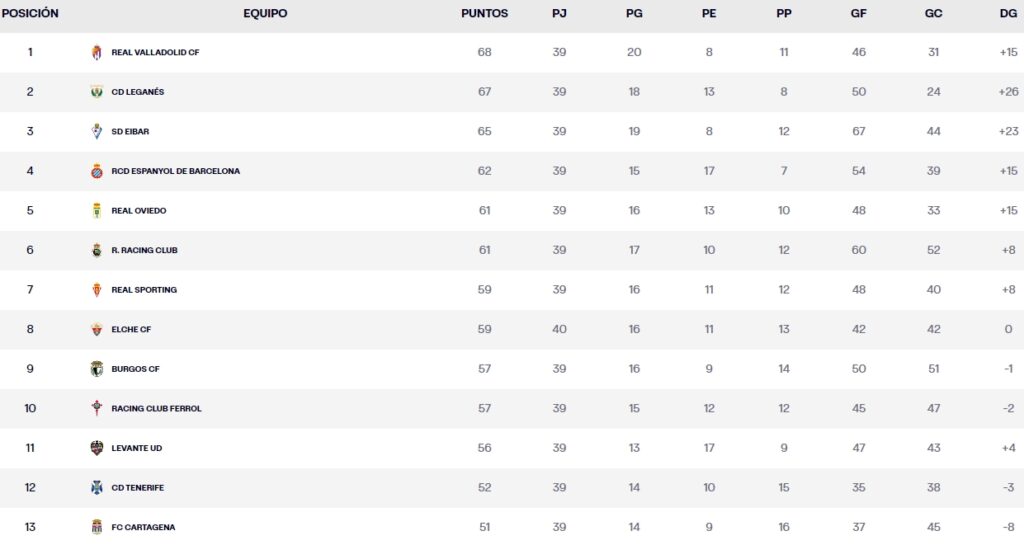Open the Real Valladolid CF team name link
This screenshot has width=1024, height=545.
155,52
